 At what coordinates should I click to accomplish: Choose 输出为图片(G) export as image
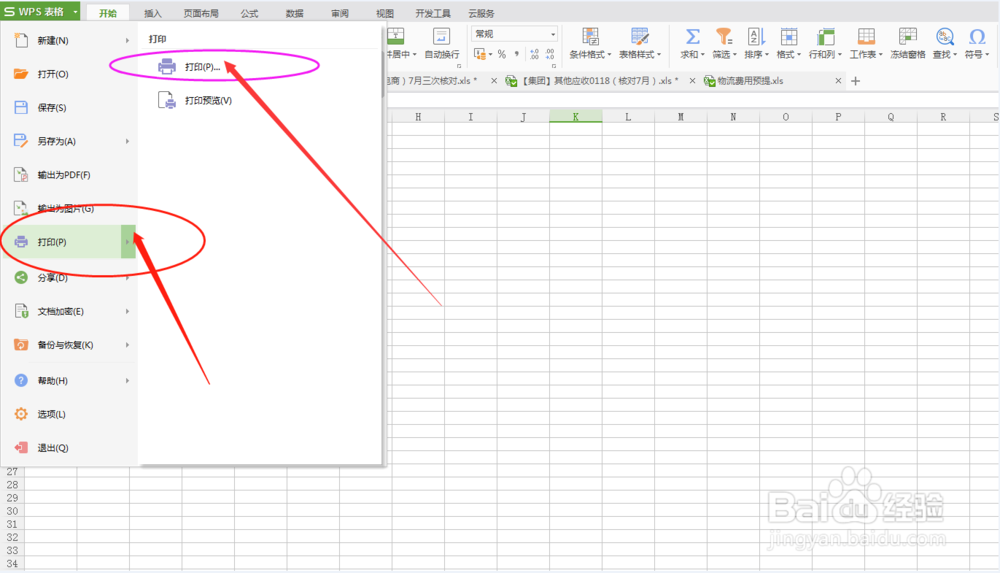click(69, 209)
